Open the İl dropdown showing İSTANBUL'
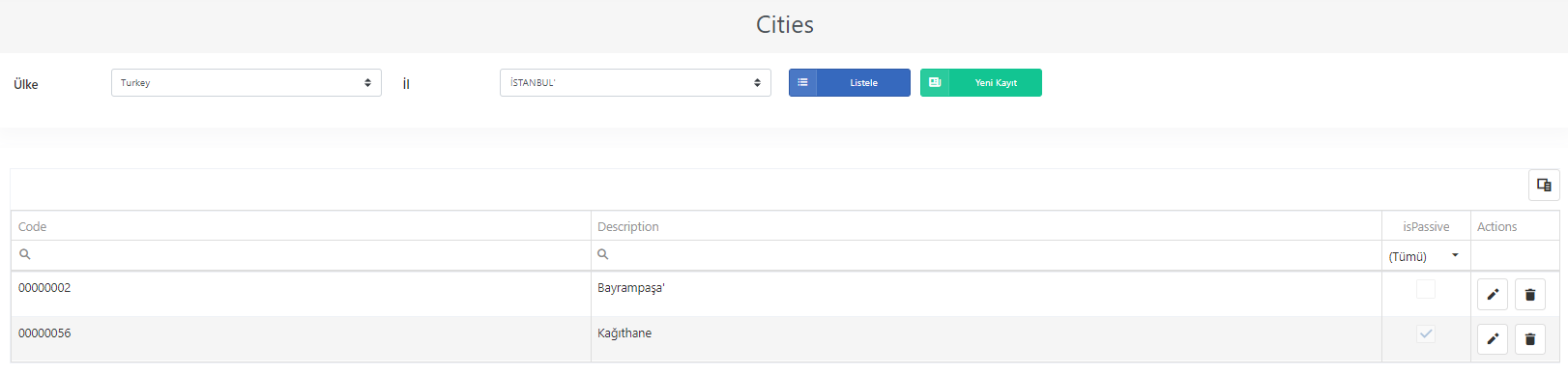The image size is (1568, 376). [x=635, y=82]
